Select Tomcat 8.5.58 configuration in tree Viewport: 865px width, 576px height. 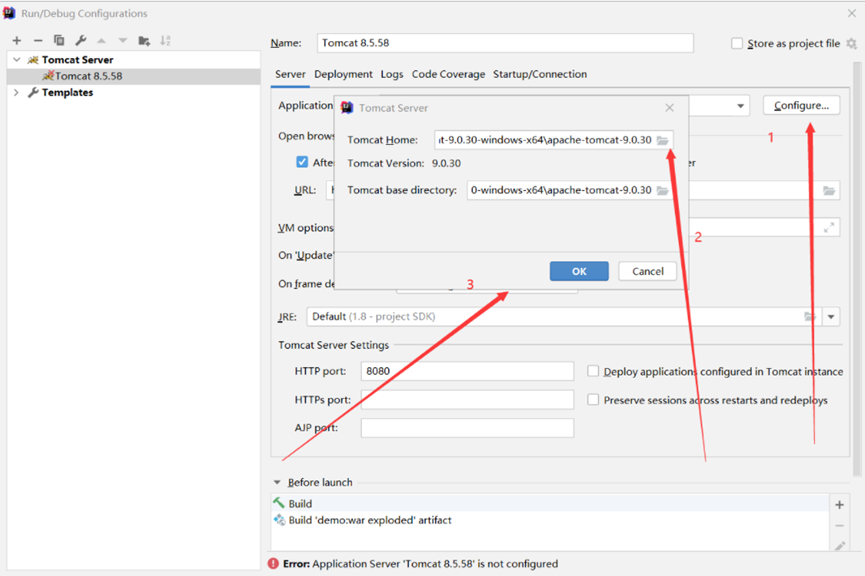[134, 76]
